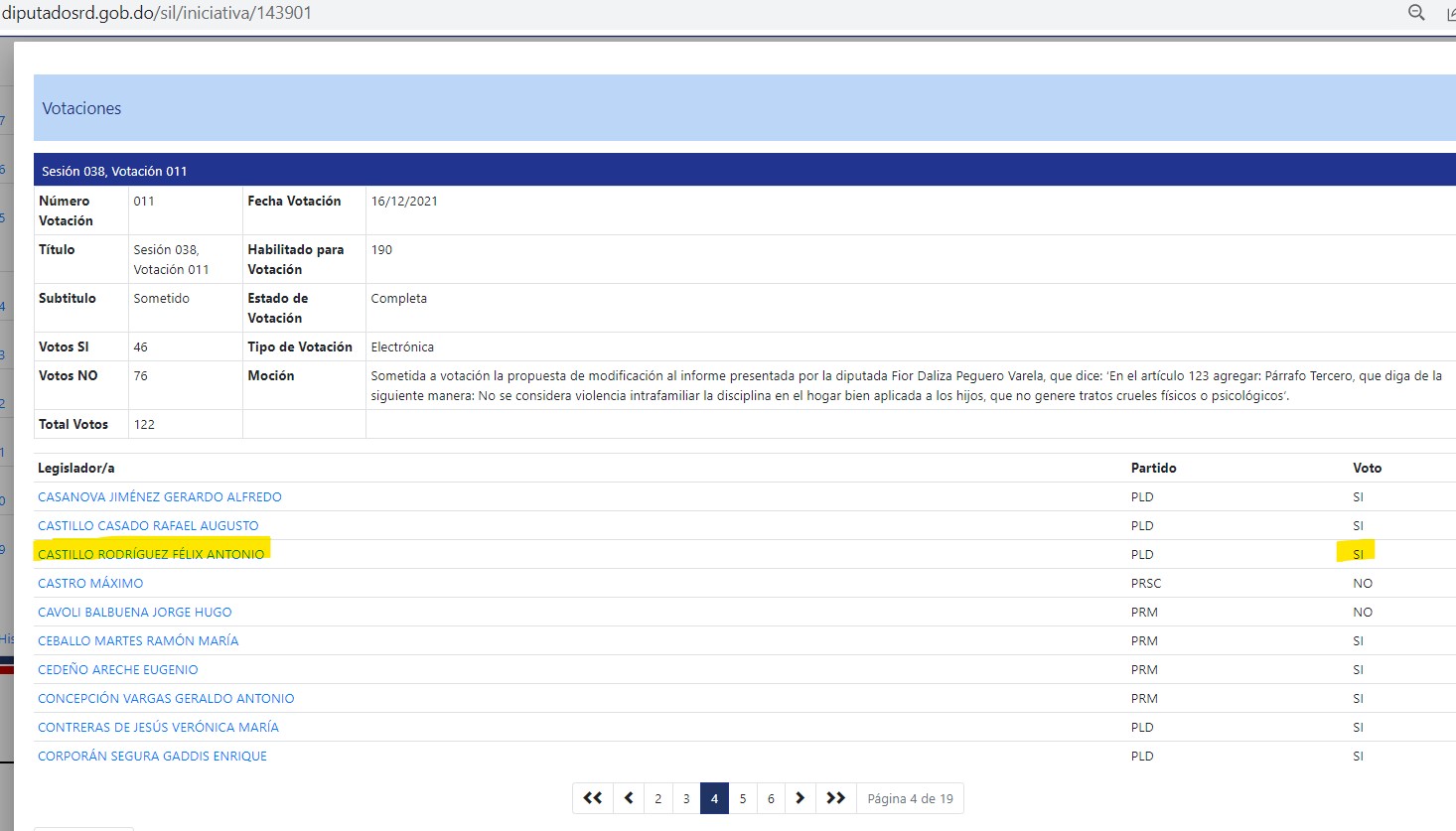
Task: Click current page 4 button
Action: pyautogui.click(x=714, y=798)
